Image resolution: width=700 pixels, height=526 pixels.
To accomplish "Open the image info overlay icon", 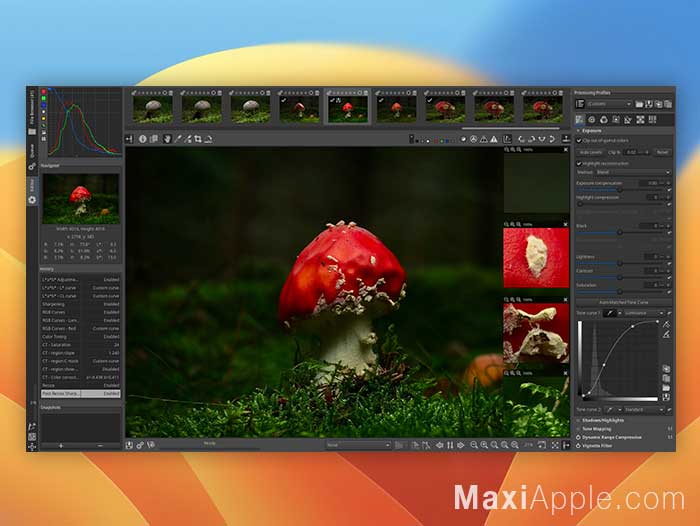I will [142, 139].
